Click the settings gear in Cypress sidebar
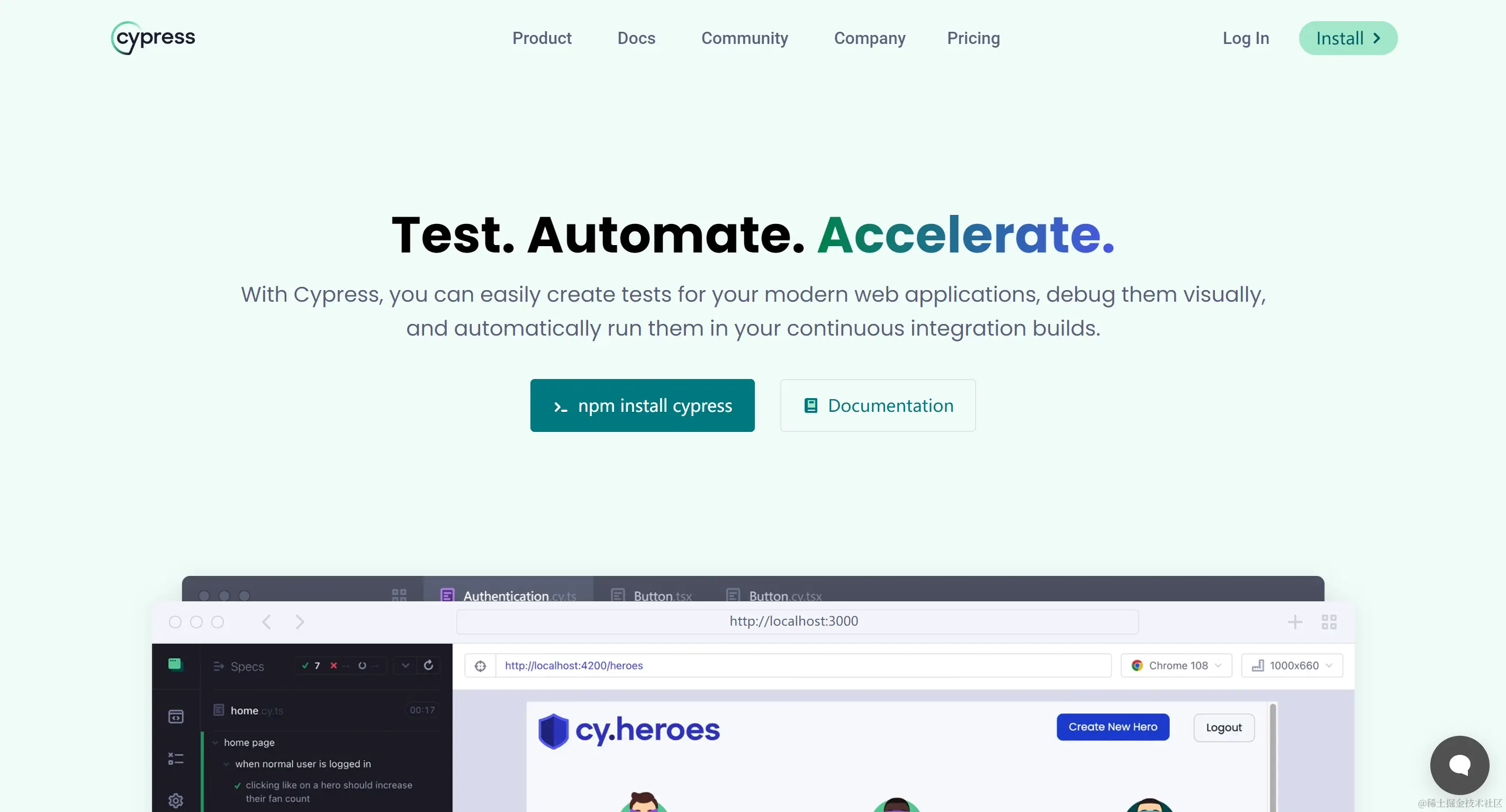This screenshot has width=1506, height=812. pyautogui.click(x=175, y=800)
